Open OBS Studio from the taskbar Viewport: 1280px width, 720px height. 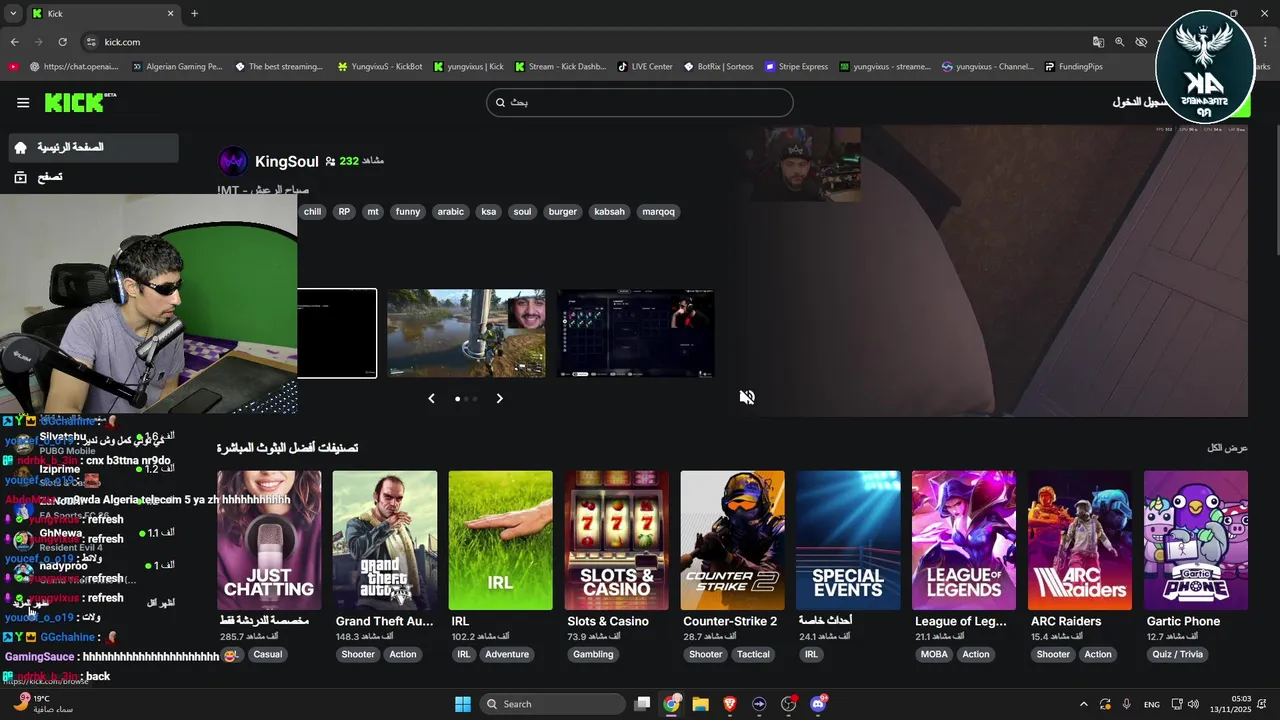coord(789,704)
